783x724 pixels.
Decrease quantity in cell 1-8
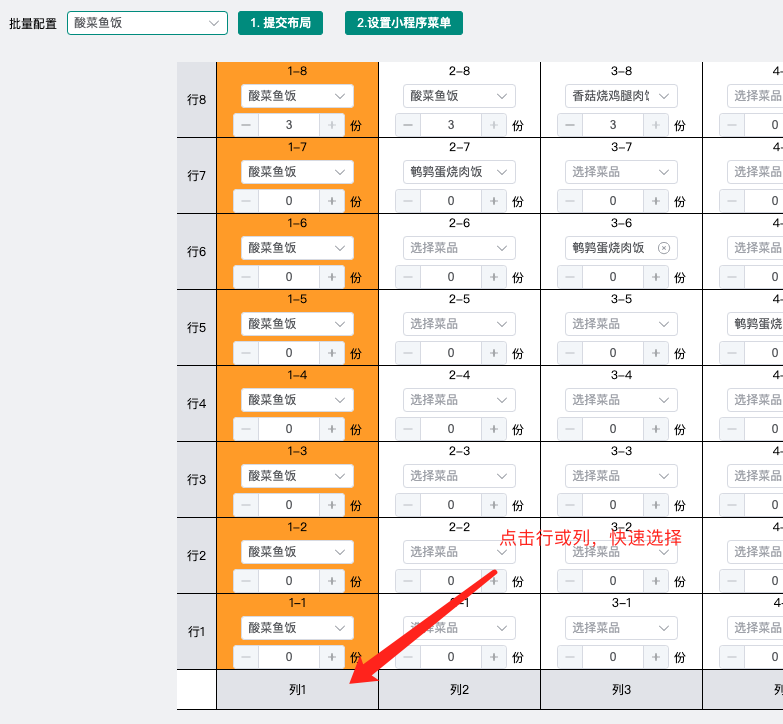pyautogui.click(x=246, y=125)
